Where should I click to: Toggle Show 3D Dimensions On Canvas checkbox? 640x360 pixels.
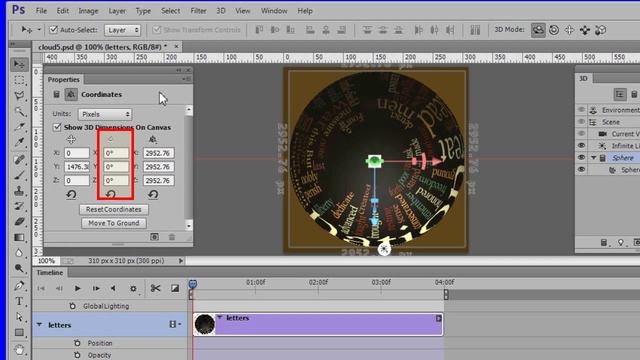coord(57,127)
